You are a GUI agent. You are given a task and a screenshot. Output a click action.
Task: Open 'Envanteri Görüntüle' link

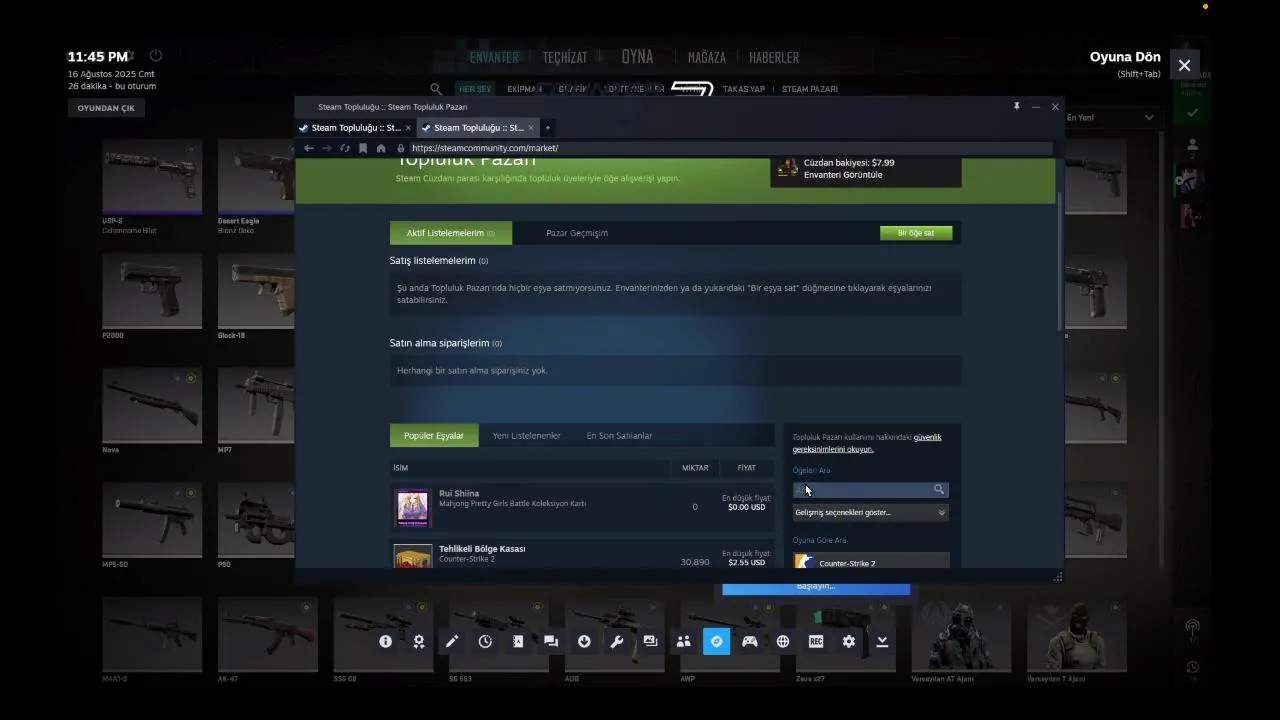pos(843,175)
